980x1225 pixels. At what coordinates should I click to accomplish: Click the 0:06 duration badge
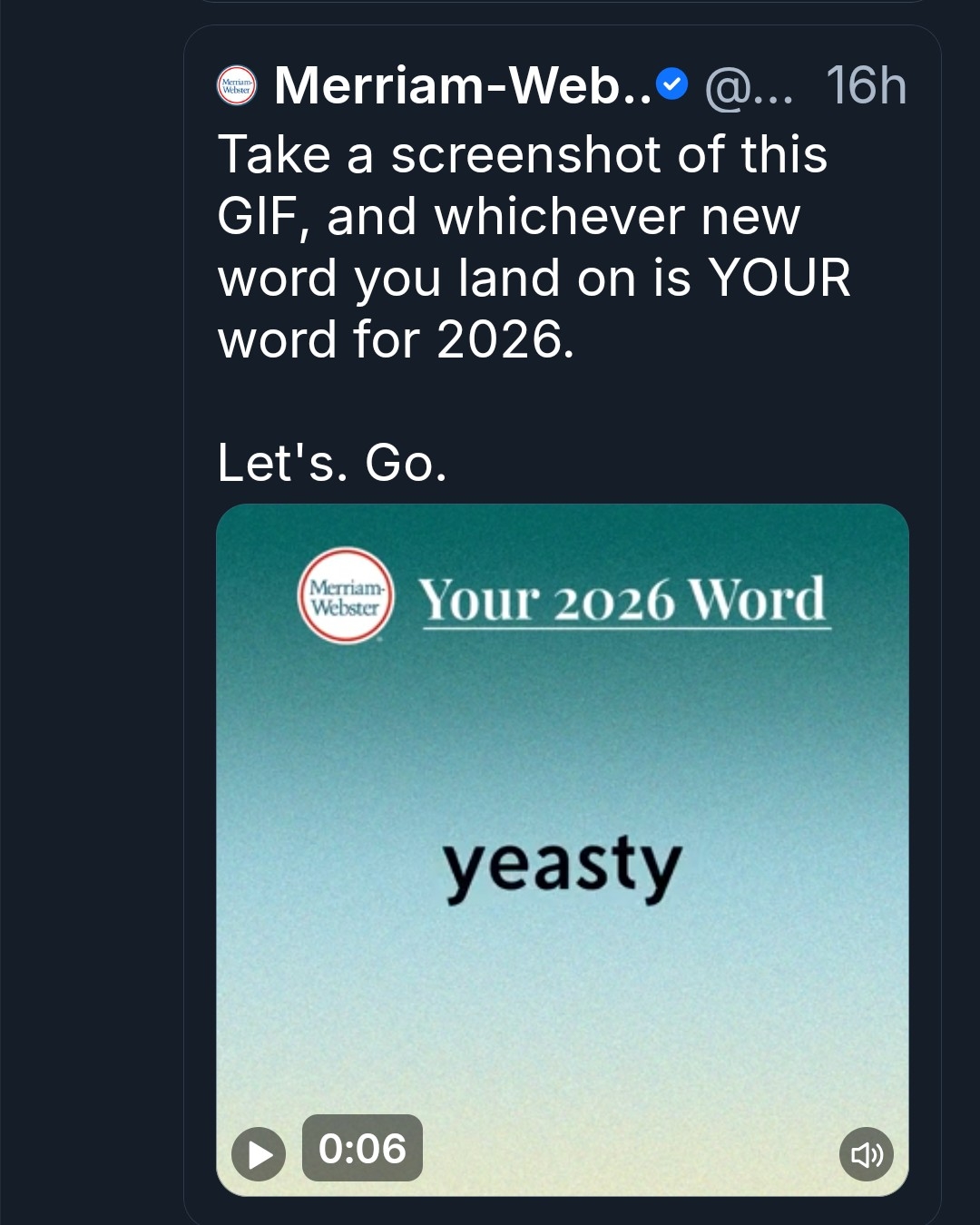(x=362, y=1148)
